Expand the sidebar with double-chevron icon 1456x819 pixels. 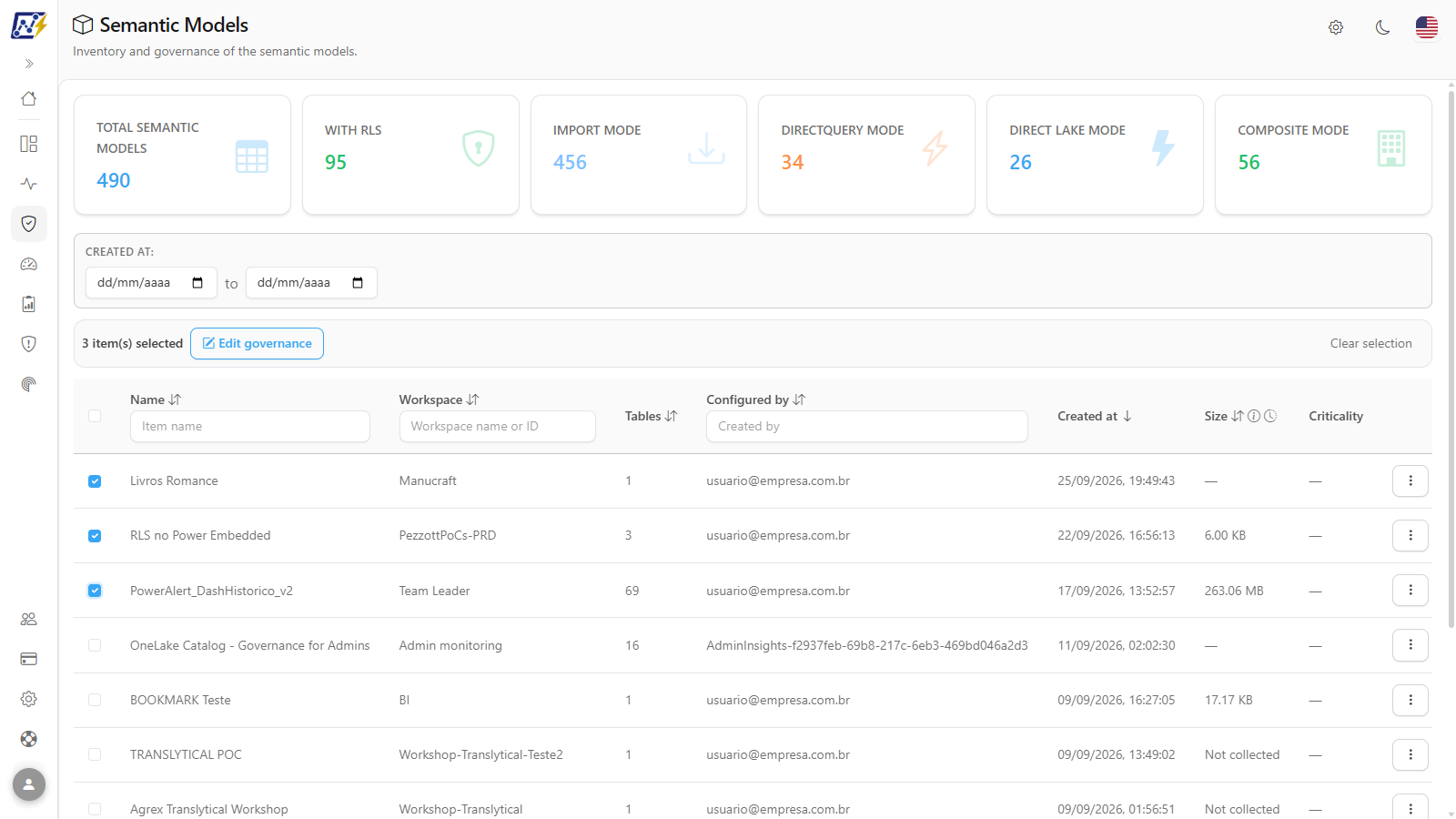[x=29, y=64]
